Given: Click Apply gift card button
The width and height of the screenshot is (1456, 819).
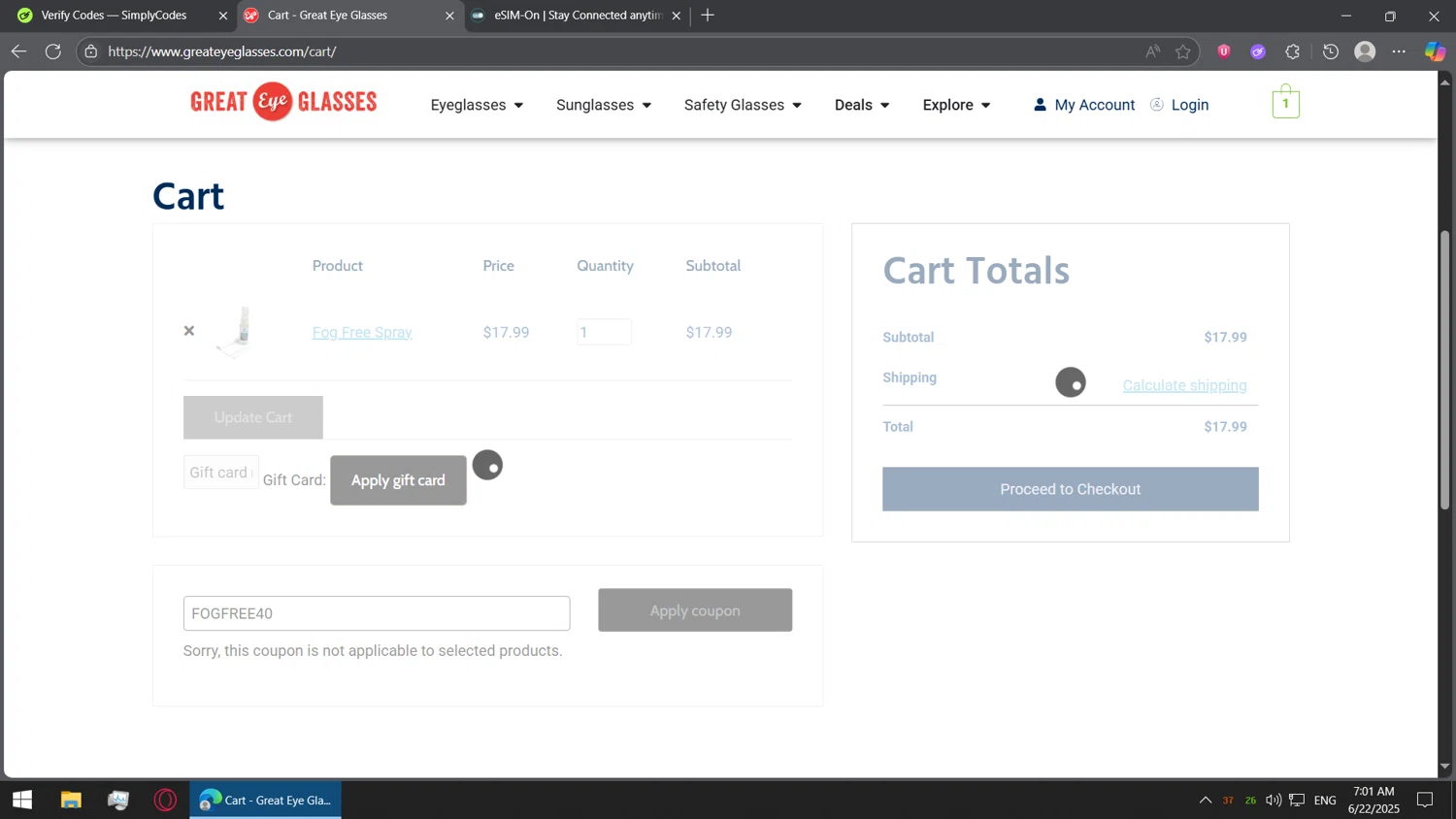Looking at the screenshot, I should (x=398, y=480).
